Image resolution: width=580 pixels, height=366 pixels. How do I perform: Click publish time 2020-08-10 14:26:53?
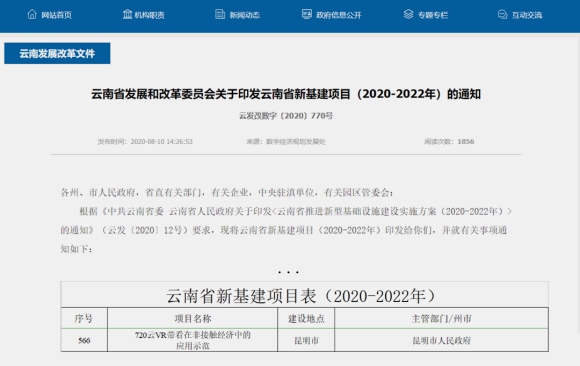pyautogui.click(x=162, y=141)
